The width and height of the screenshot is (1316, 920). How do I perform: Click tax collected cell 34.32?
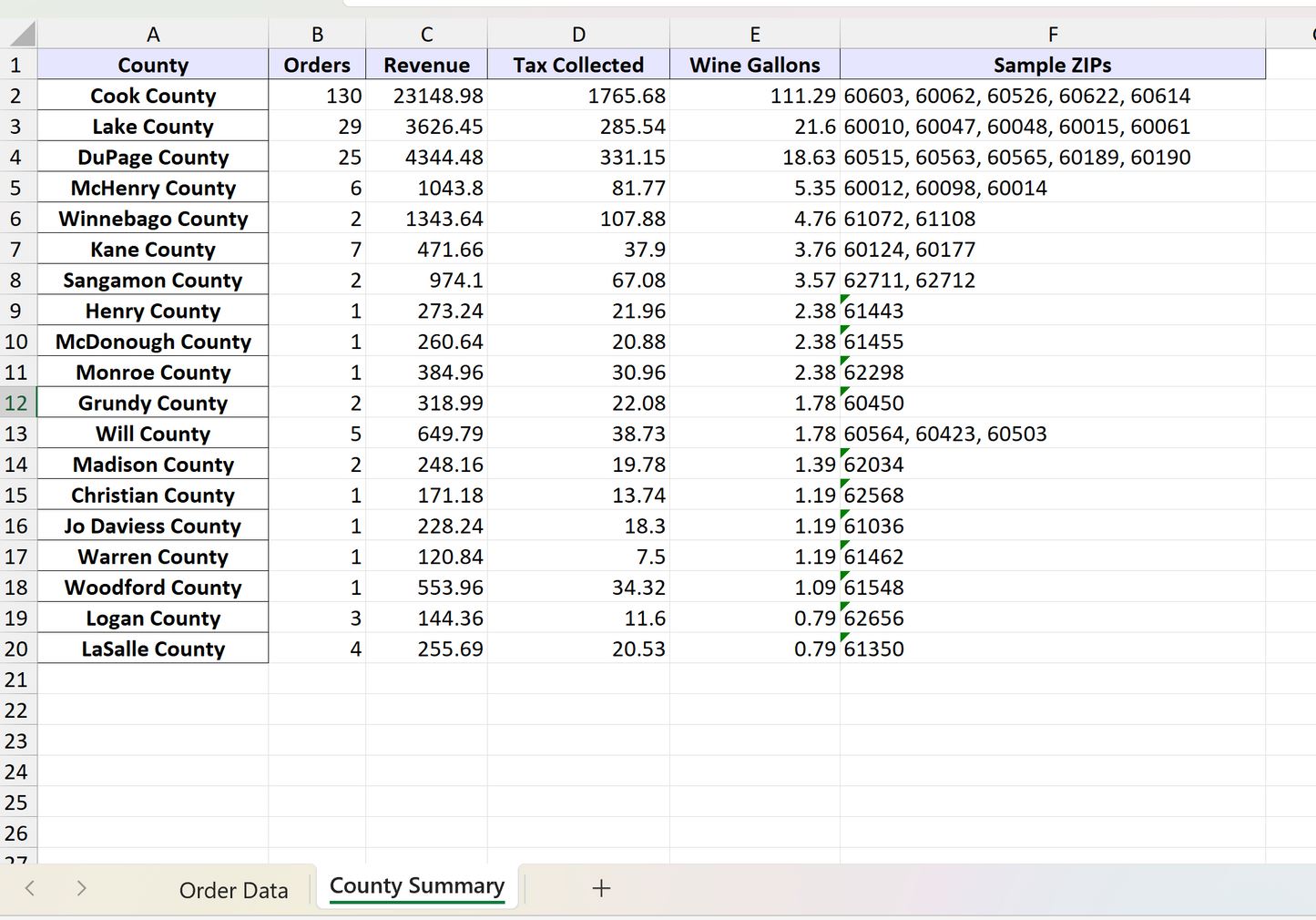pyautogui.click(x=578, y=588)
